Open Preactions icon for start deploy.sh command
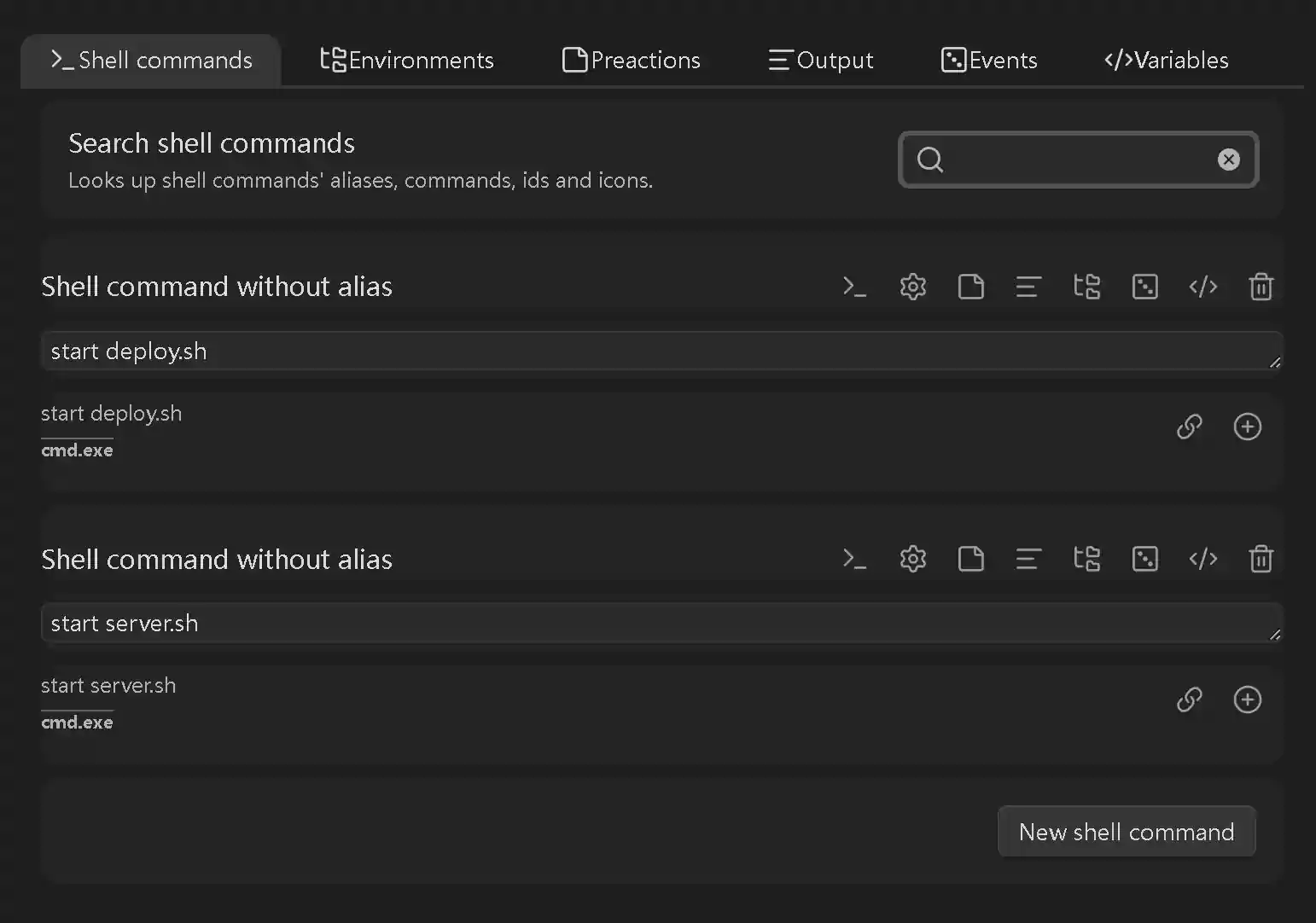Image resolution: width=1316 pixels, height=923 pixels. coord(970,287)
